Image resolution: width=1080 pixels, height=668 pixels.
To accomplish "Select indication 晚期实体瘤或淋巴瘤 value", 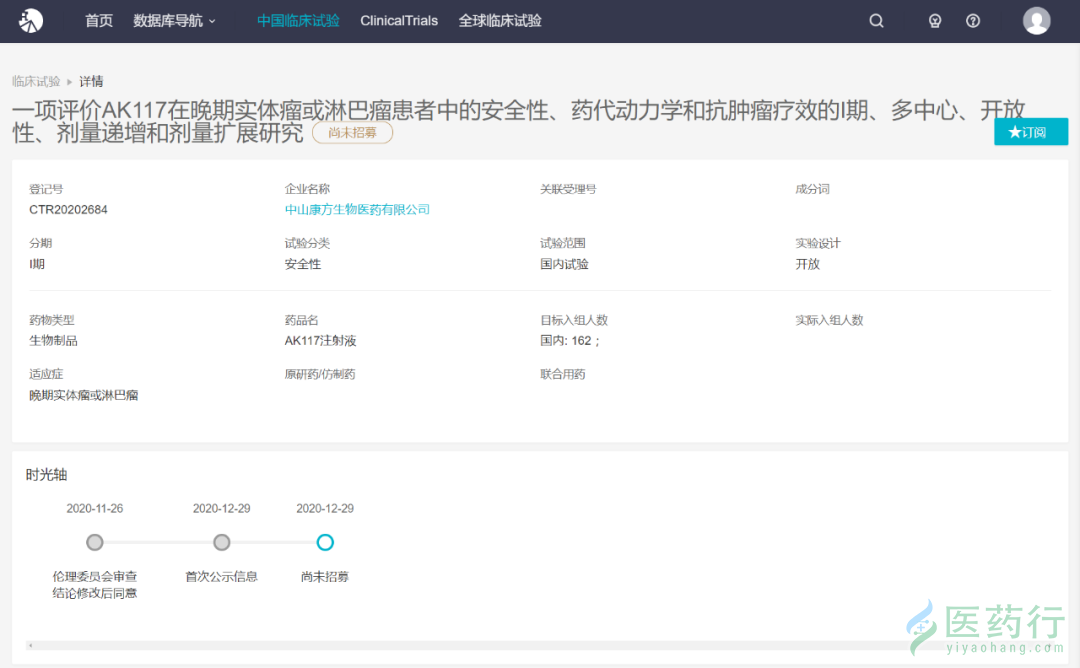I will point(83,395).
